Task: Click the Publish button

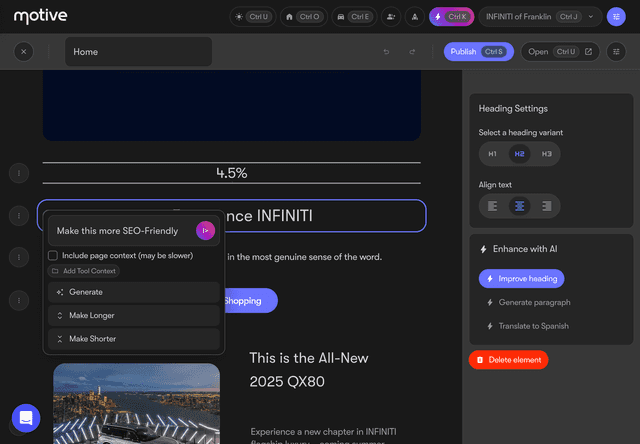Action: 477,52
